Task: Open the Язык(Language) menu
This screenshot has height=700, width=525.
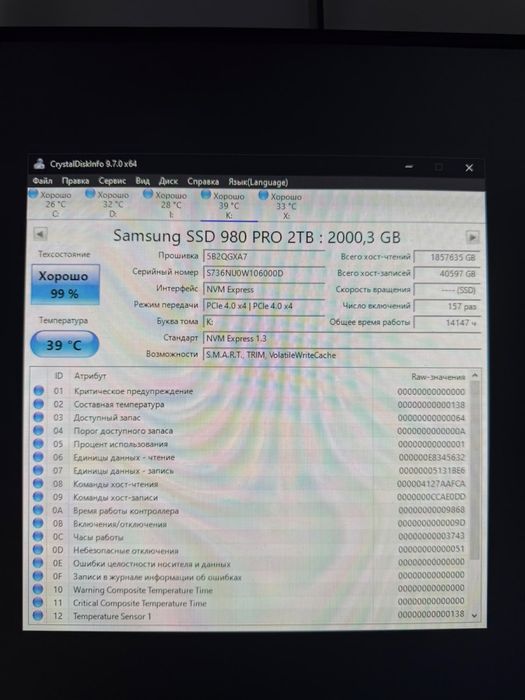Action: pos(258,182)
